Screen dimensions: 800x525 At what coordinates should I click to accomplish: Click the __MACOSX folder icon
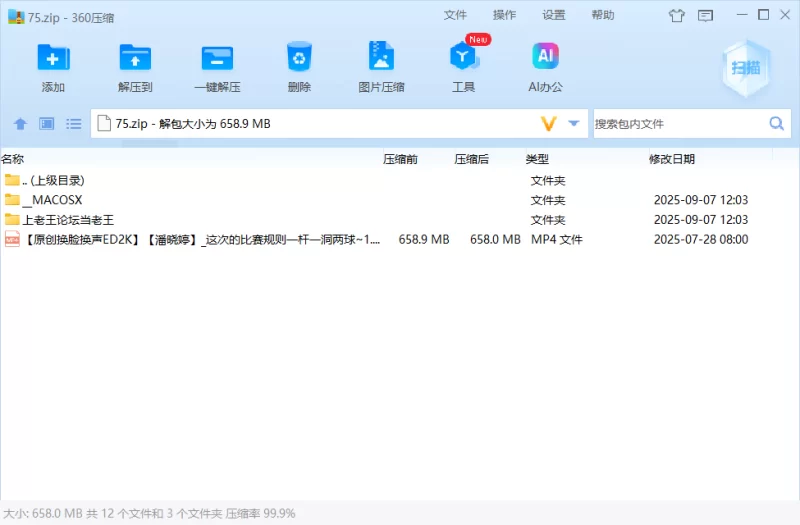12,199
